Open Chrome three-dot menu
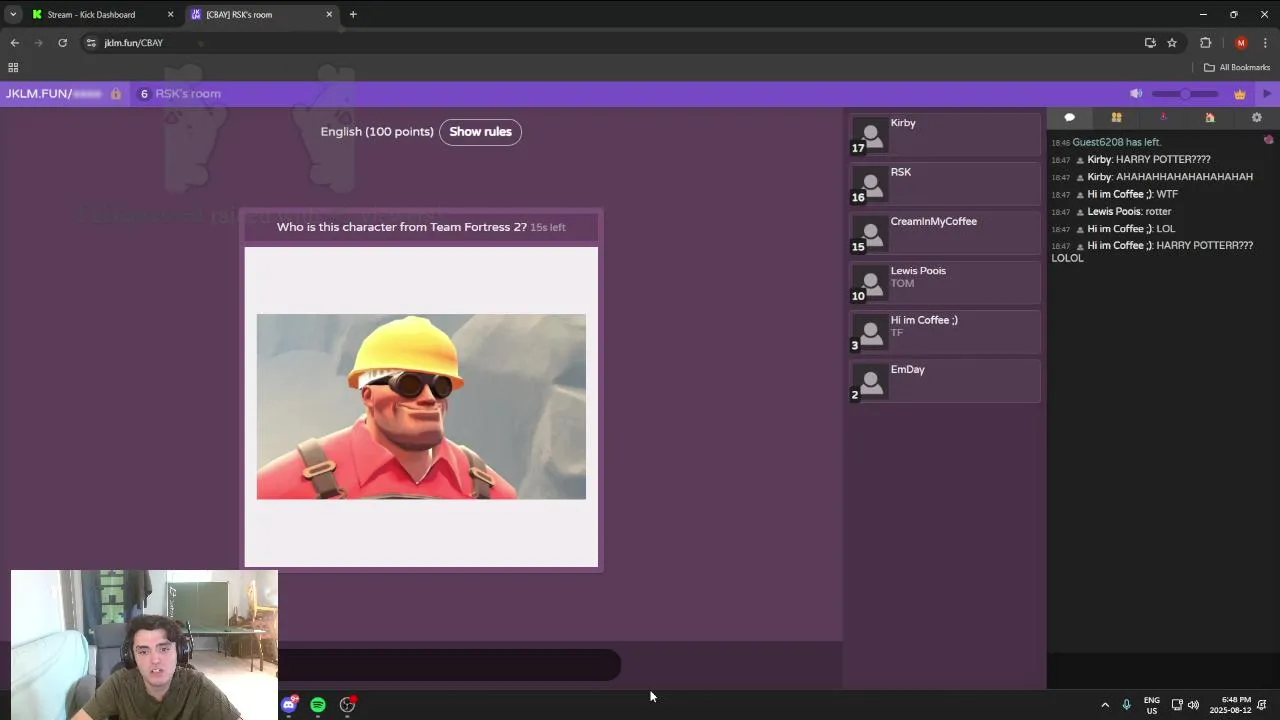 pos(1266,43)
